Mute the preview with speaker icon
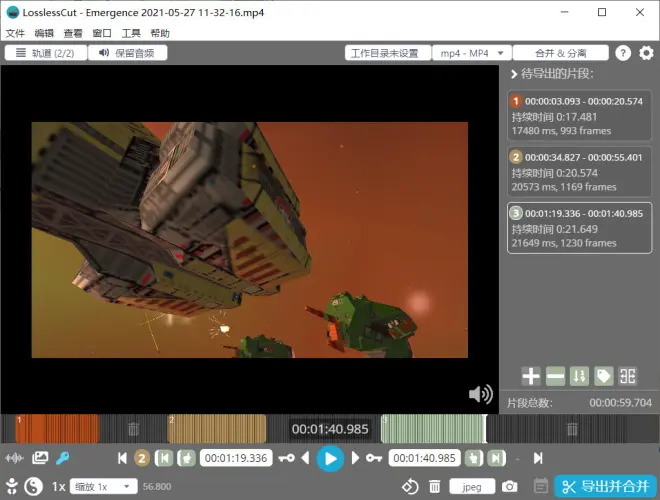Screen dimensions: 660x500 (481, 394)
